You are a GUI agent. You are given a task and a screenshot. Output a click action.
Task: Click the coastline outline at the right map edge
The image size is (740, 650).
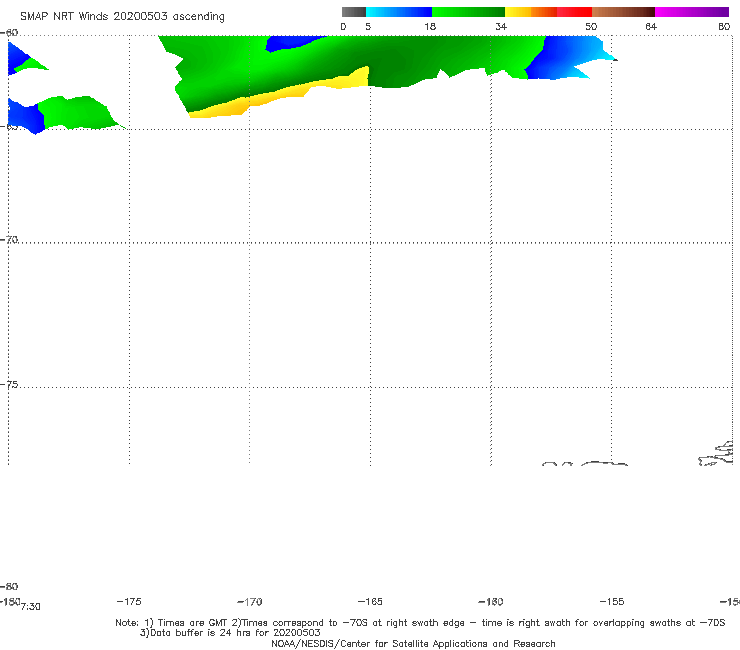716,454
